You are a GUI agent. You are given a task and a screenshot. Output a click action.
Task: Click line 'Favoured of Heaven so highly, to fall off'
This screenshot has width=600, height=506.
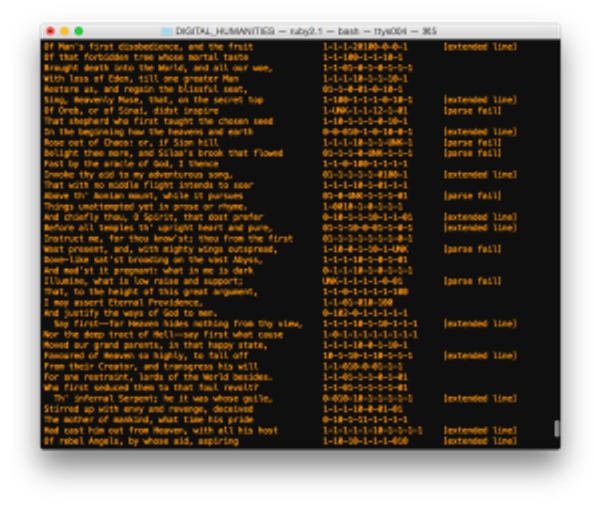click(146, 356)
